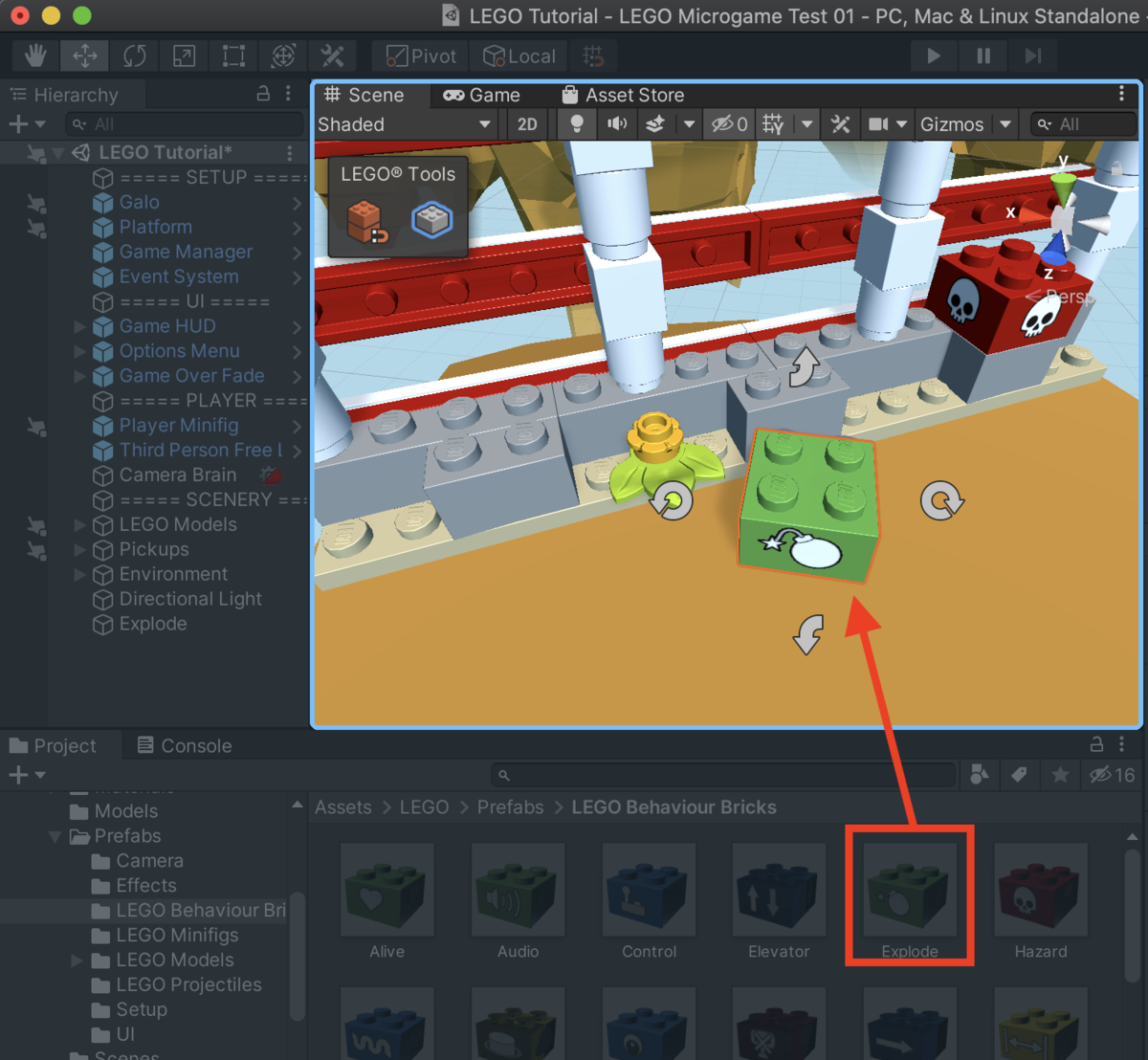Toggle 2D scene view mode
The width and height of the screenshot is (1148, 1060).
tap(527, 124)
